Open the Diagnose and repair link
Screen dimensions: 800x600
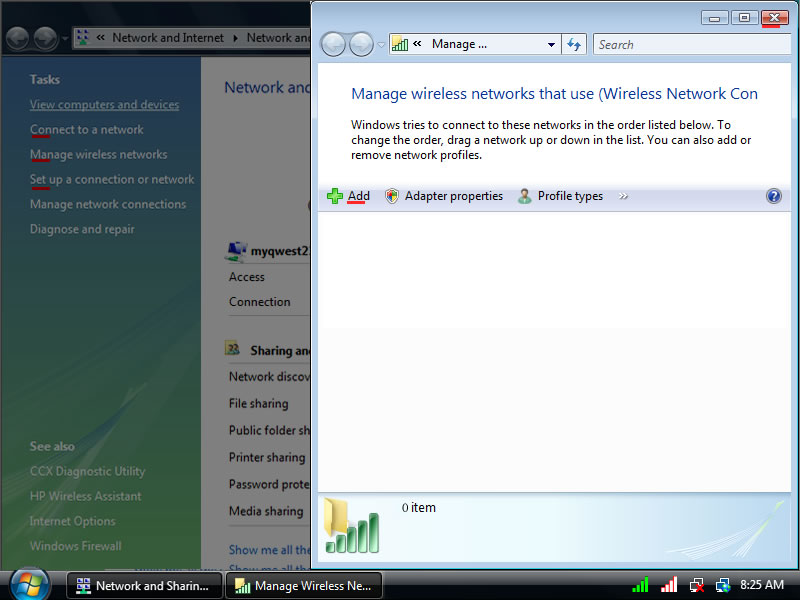click(x=82, y=229)
